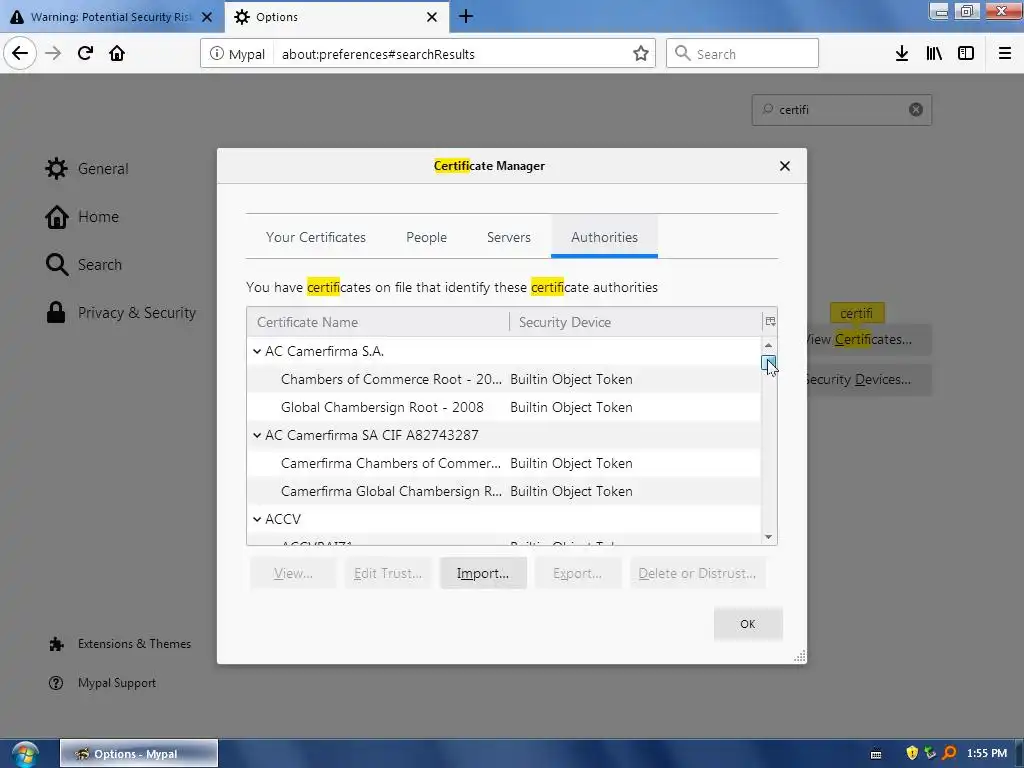Show site information icon in address bar
1024x768 pixels.
tap(216, 54)
